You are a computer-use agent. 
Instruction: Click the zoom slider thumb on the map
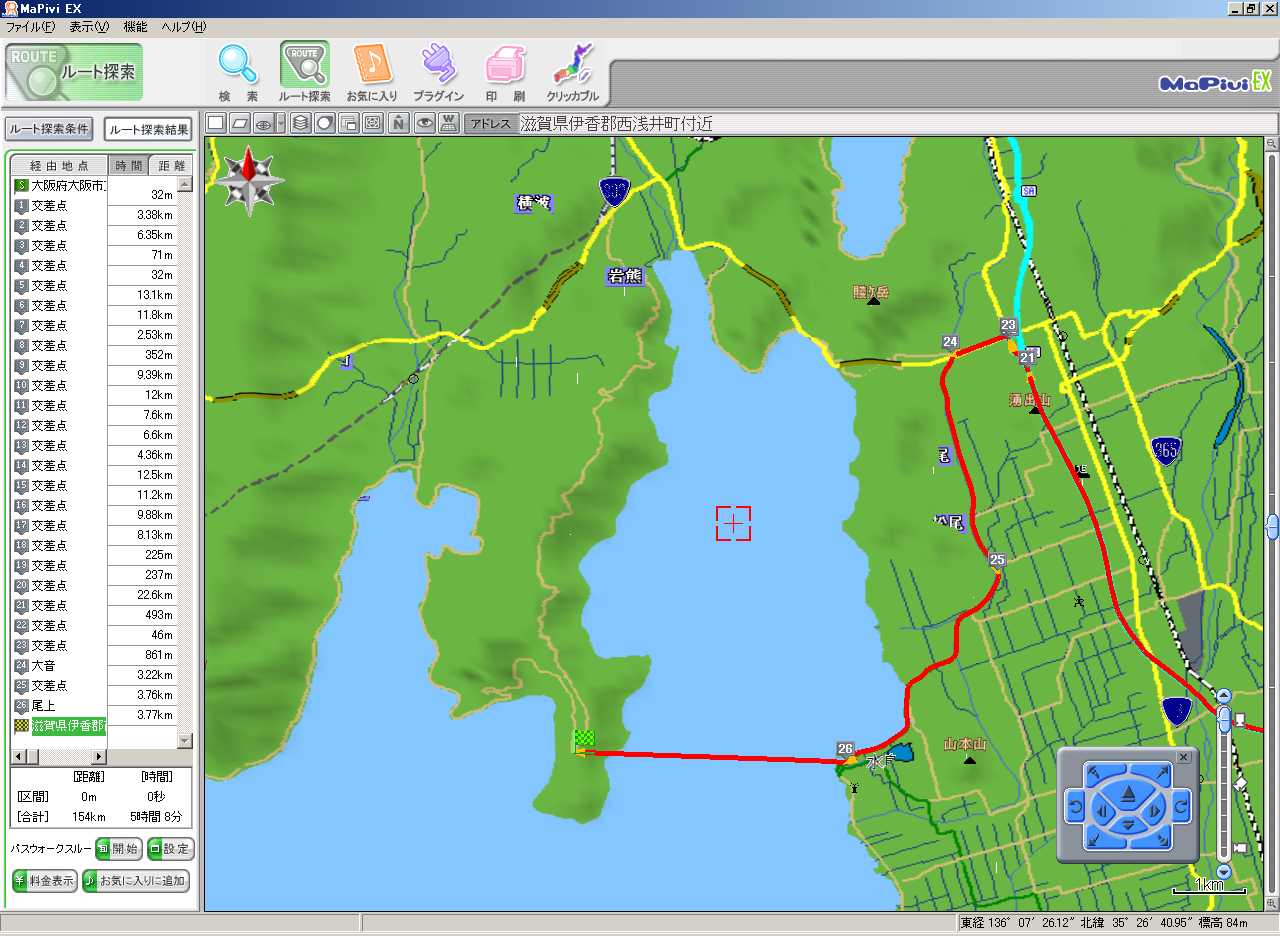click(x=1223, y=720)
